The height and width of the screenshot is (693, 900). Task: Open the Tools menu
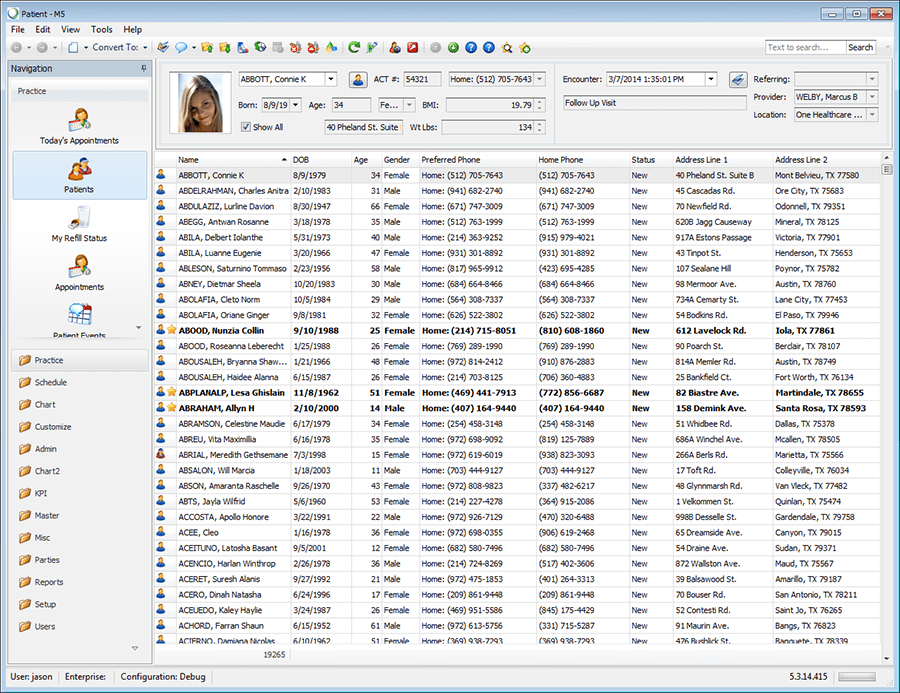(102, 30)
